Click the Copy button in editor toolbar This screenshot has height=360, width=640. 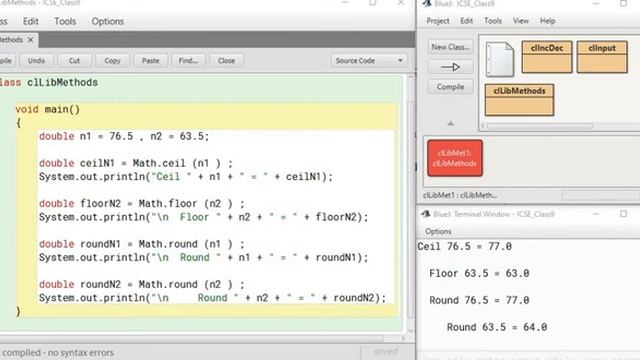pos(112,60)
